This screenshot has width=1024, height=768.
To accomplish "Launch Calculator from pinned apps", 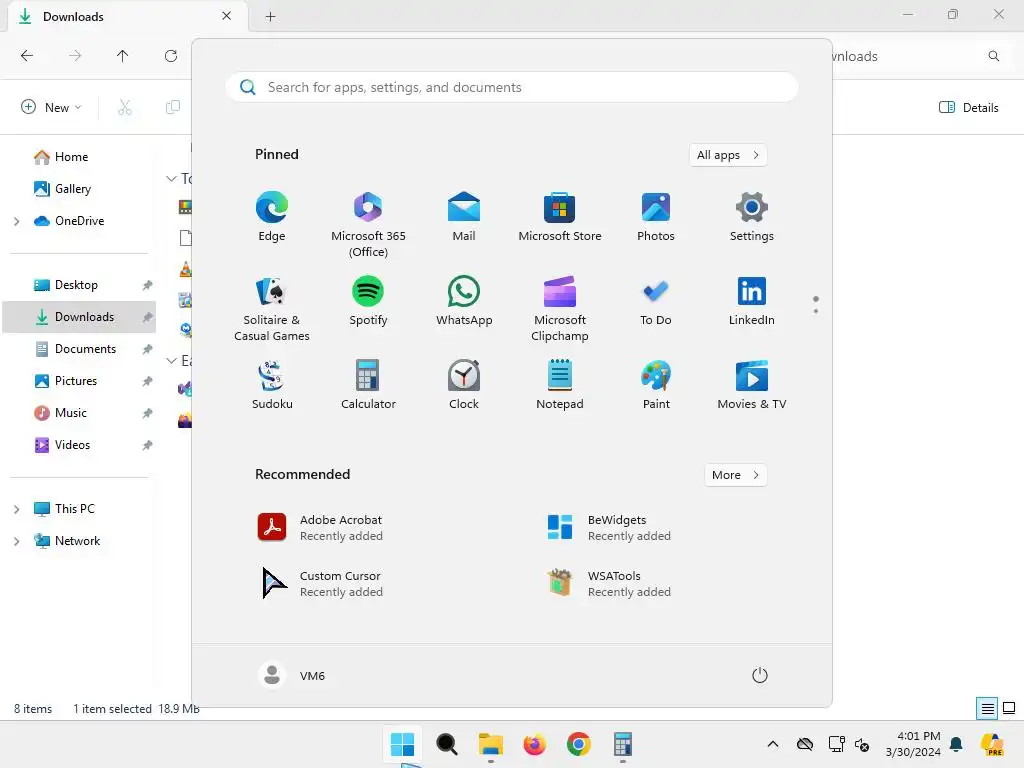I will pos(368,385).
